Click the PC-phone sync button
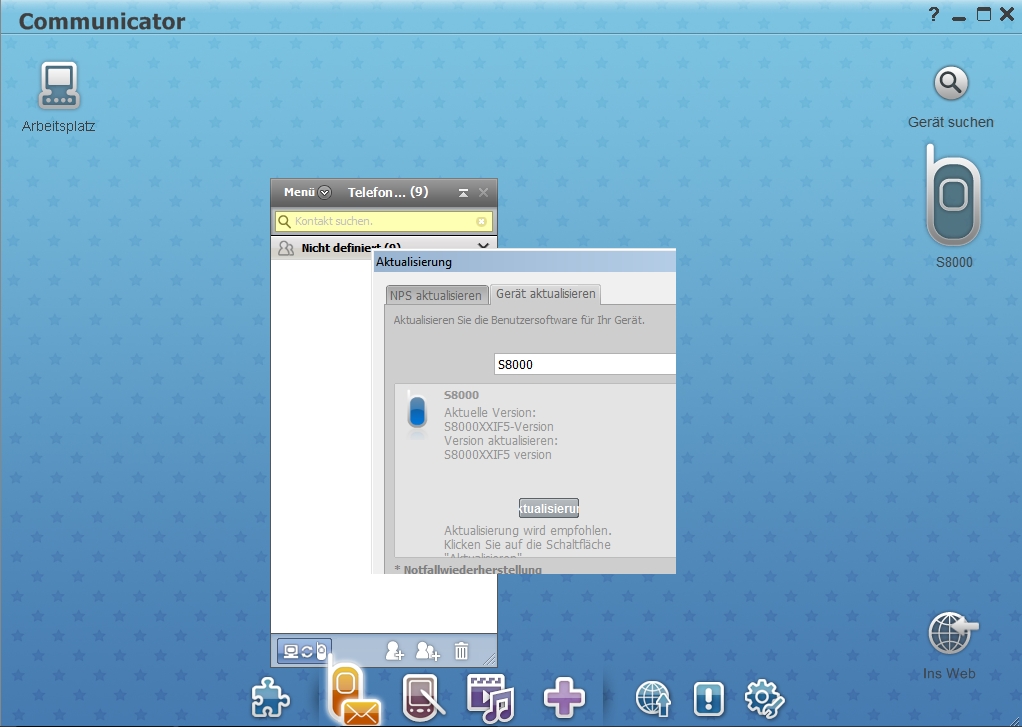The height and width of the screenshot is (727, 1022). pos(304,651)
